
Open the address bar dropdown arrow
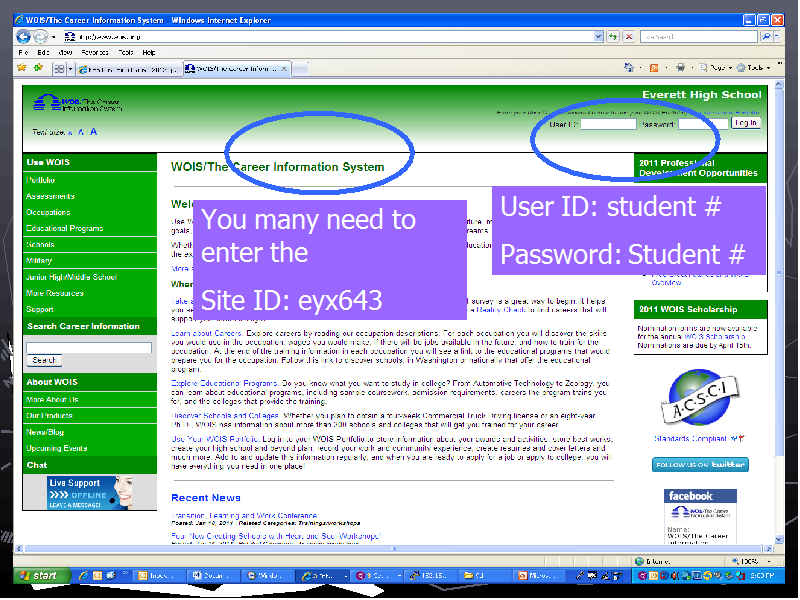598,37
